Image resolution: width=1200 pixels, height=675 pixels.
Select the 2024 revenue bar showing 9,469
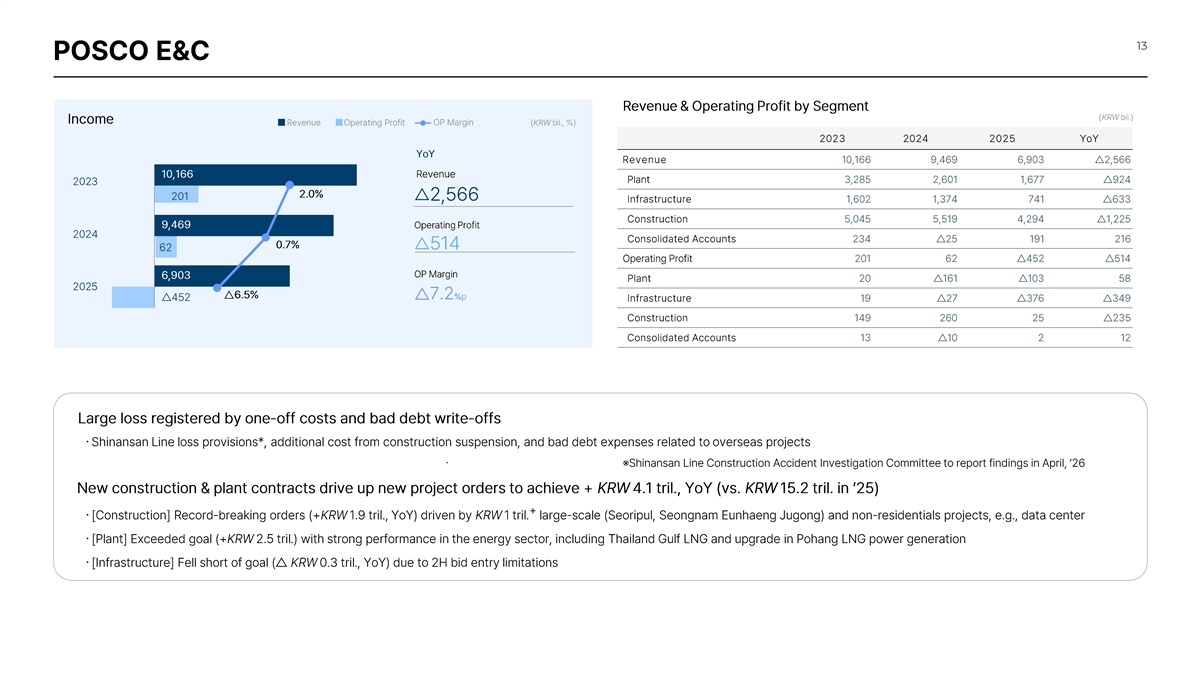tap(244, 225)
